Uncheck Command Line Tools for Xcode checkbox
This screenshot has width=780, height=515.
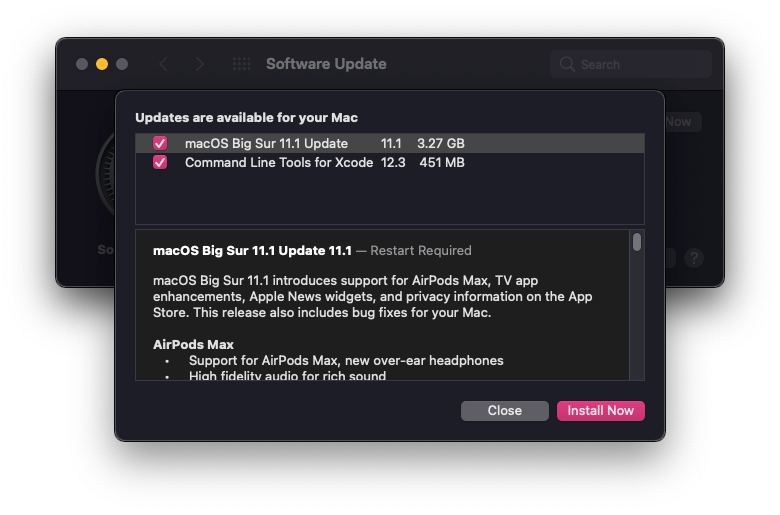coord(160,162)
